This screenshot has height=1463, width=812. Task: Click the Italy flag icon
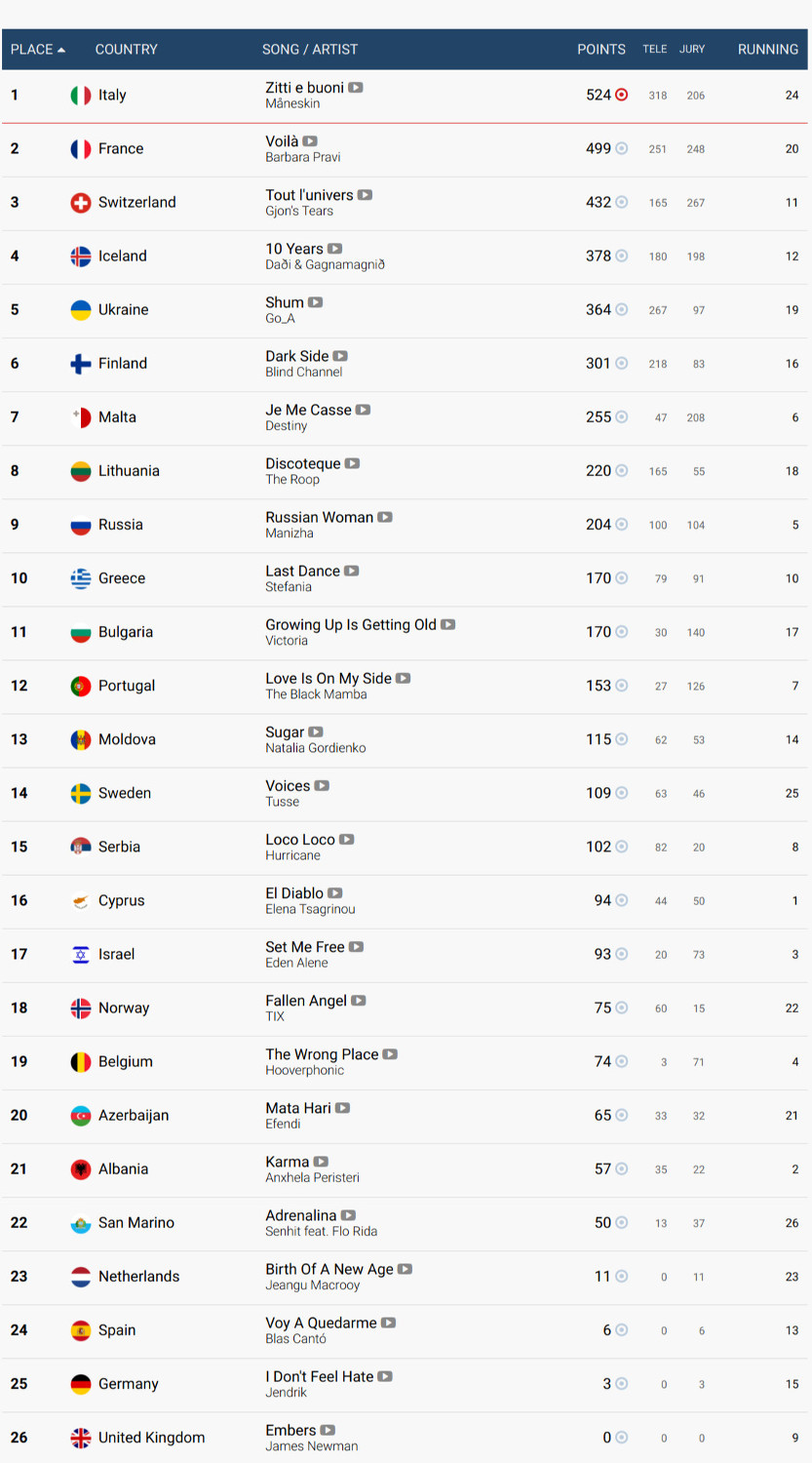pyautogui.click(x=81, y=96)
